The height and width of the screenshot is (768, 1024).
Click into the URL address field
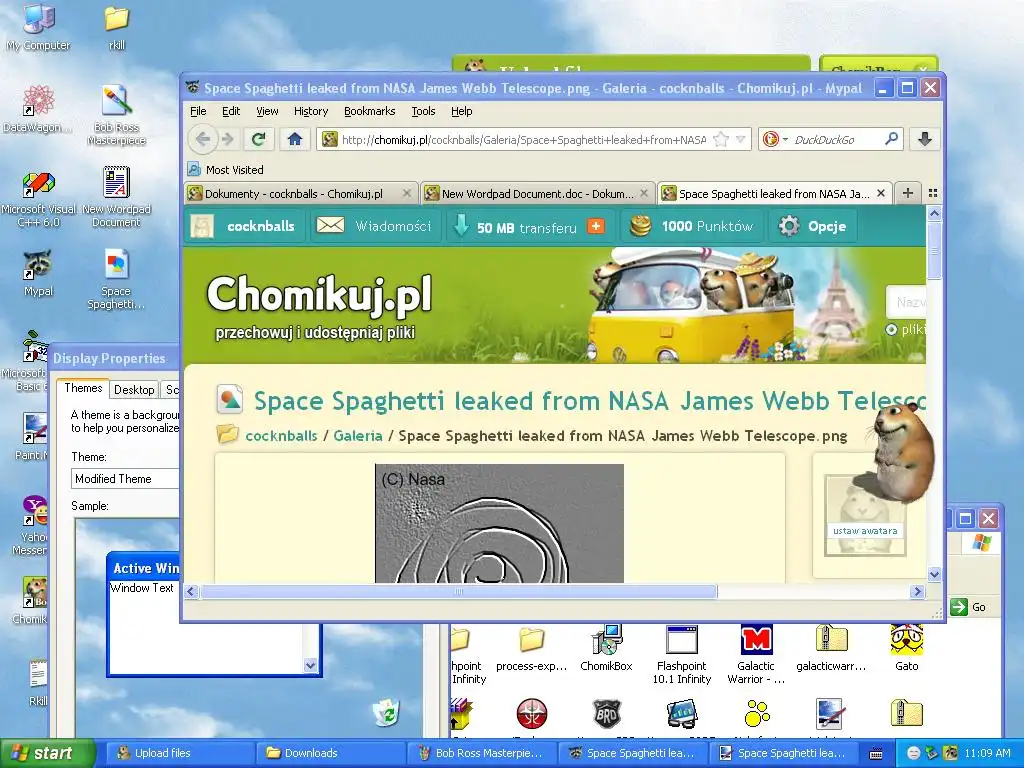(524, 139)
